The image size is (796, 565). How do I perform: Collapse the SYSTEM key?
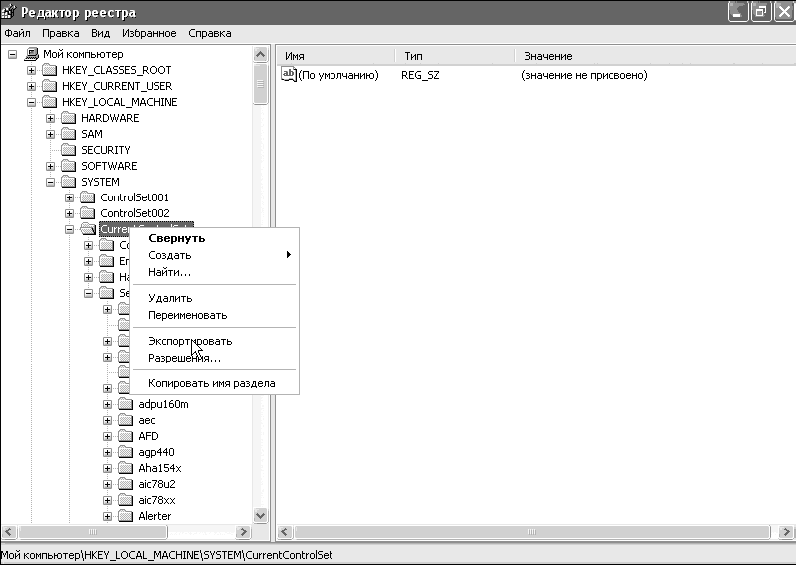pyautogui.click(x=50, y=182)
